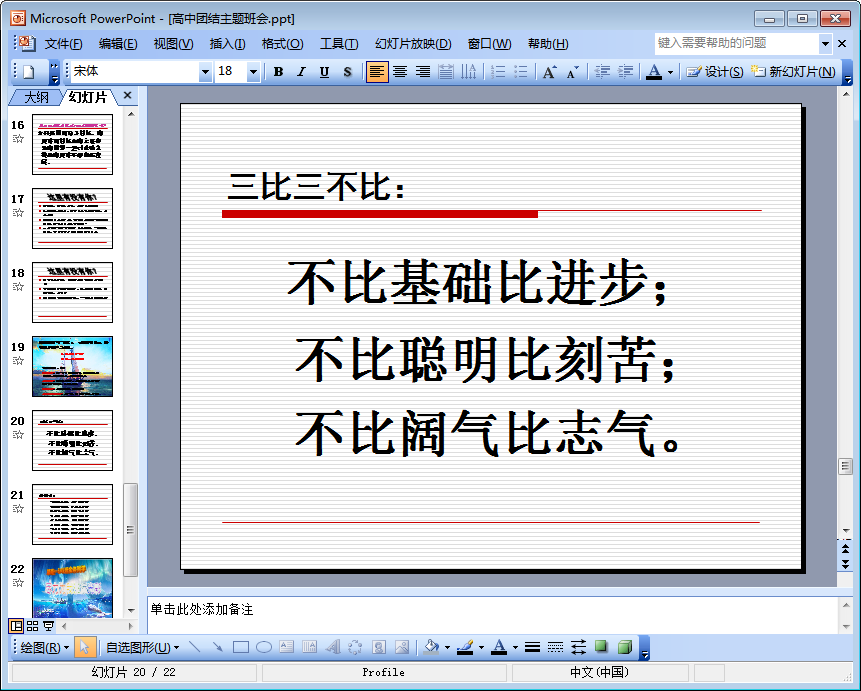
Task: Start slide show from current slide
Action: (48, 626)
